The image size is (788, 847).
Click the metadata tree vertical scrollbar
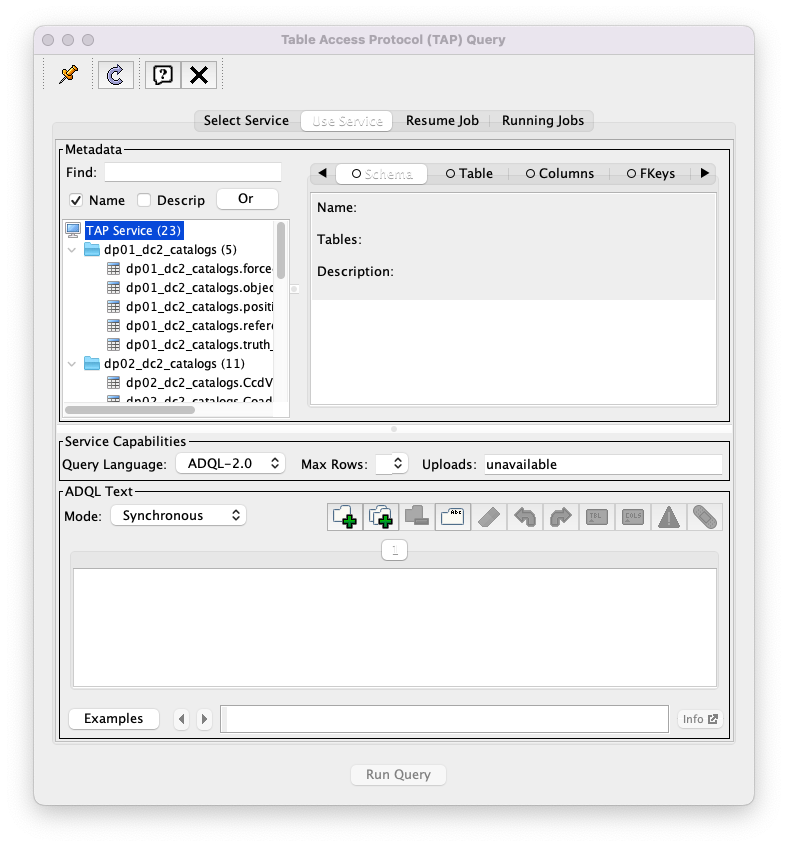(x=281, y=251)
